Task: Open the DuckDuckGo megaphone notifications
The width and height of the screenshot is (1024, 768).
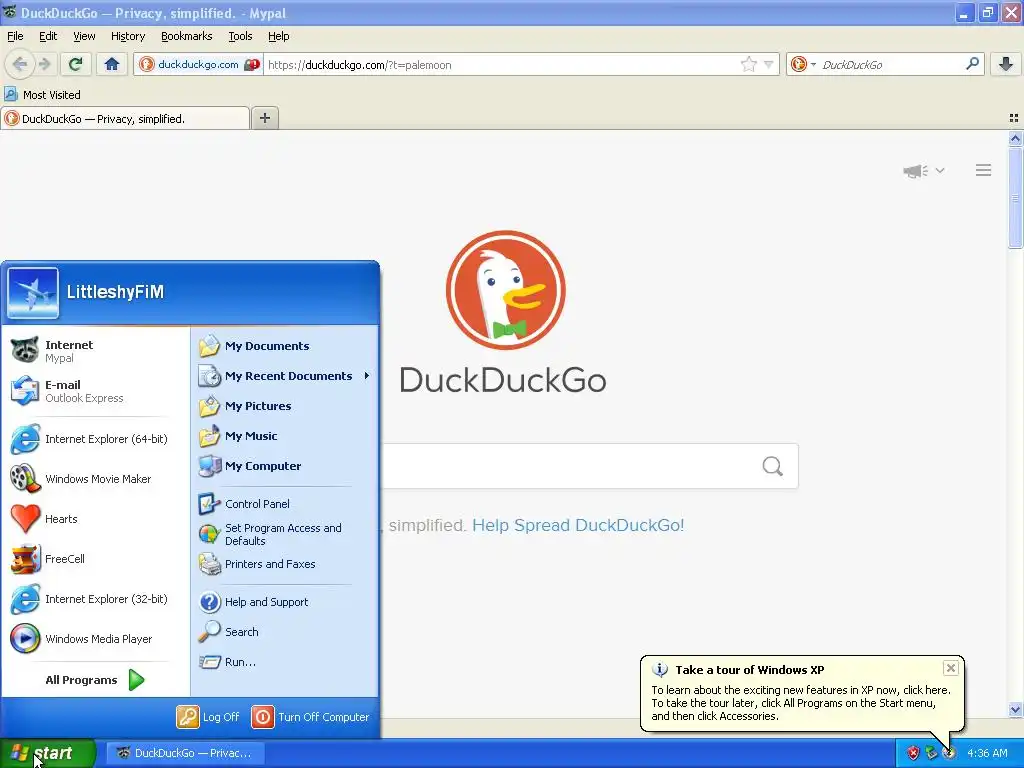Action: click(916, 170)
